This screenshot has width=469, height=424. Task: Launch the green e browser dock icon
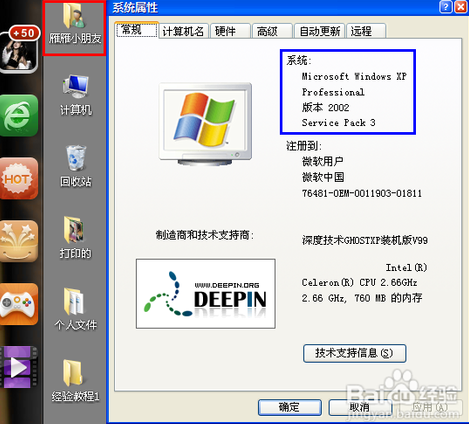(x=19, y=116)
